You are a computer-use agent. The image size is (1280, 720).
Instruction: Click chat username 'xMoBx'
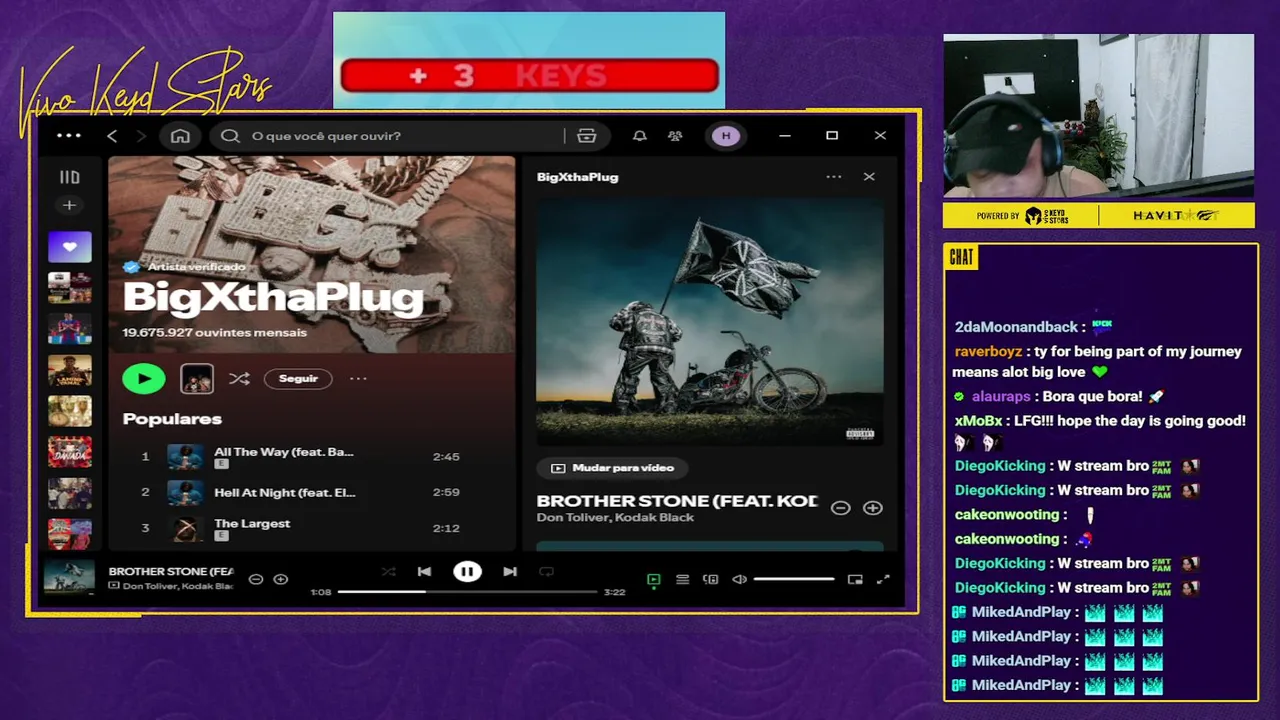[978, 421]
